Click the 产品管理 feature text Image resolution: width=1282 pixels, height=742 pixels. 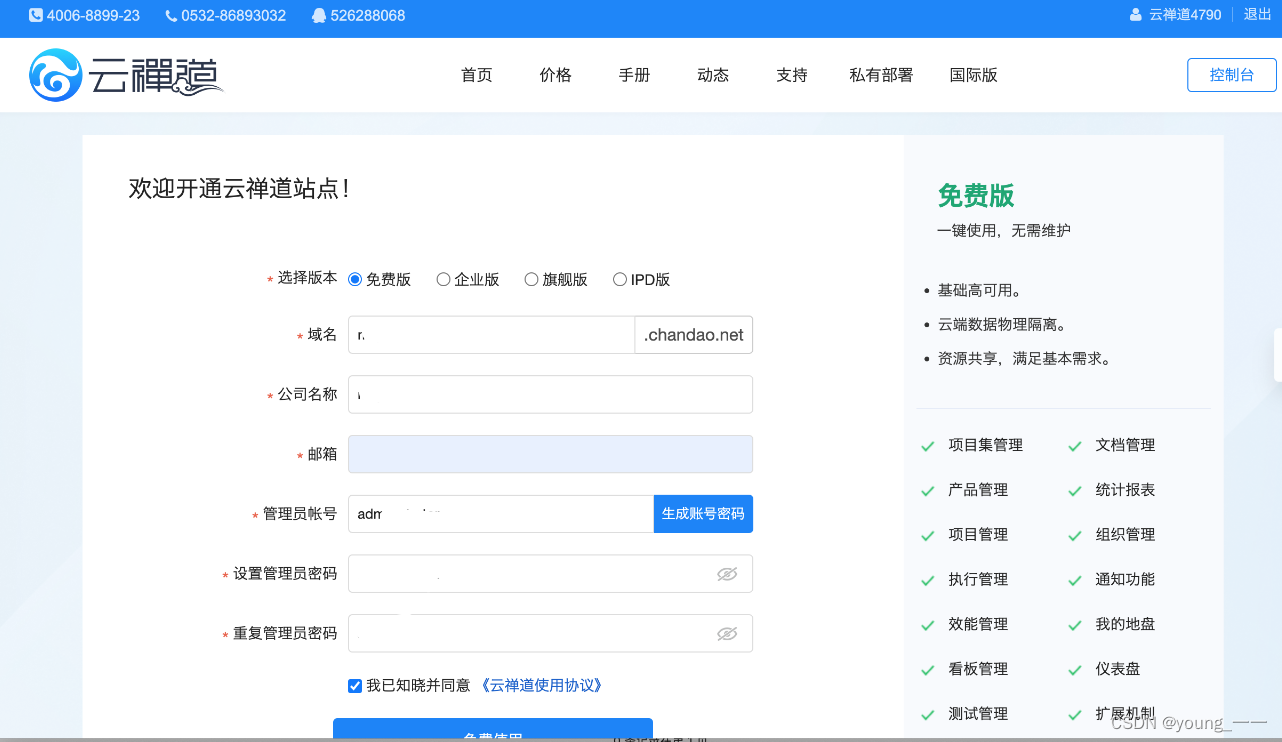978,490
